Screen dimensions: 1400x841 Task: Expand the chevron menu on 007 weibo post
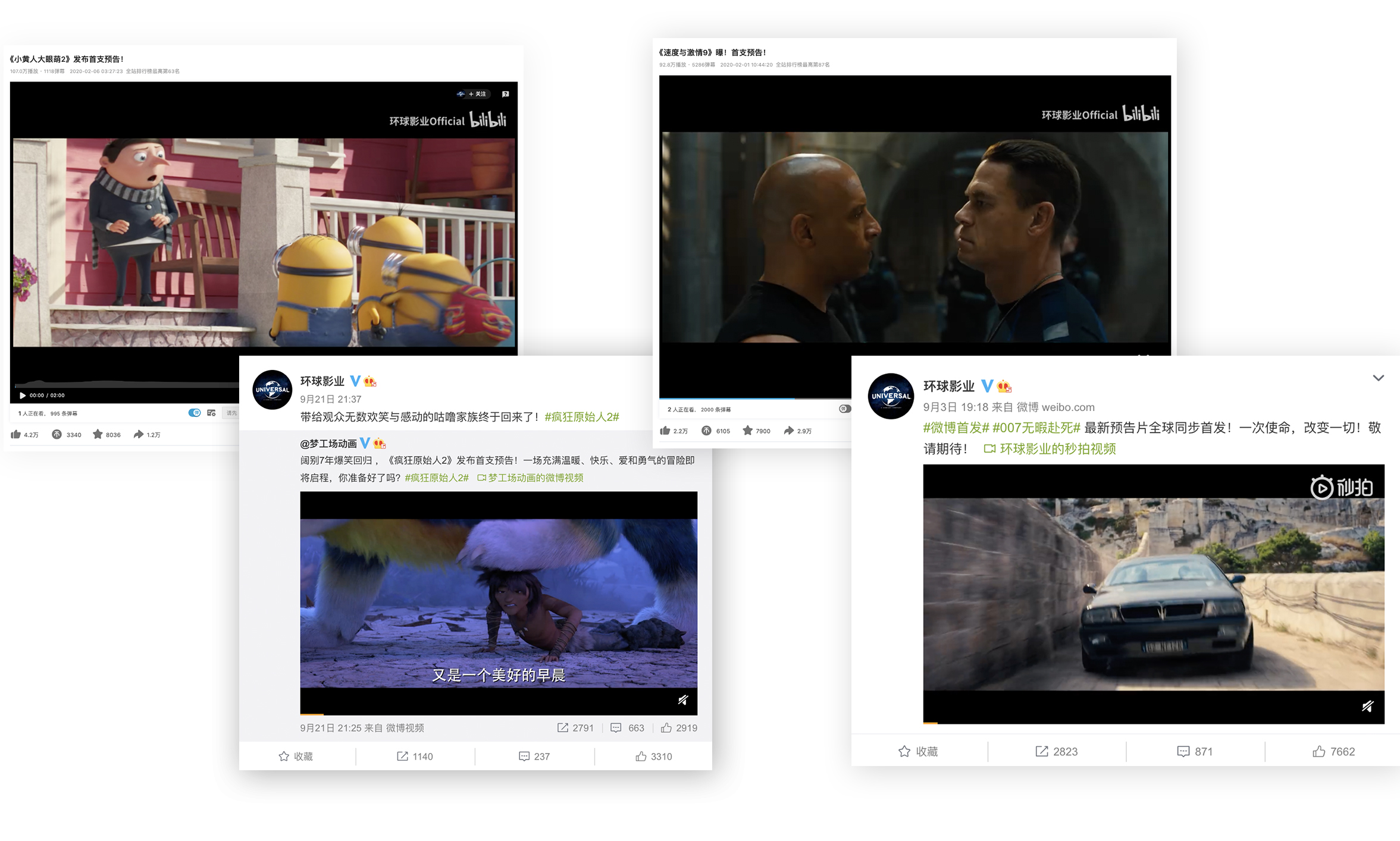(x=1378, y=378)
